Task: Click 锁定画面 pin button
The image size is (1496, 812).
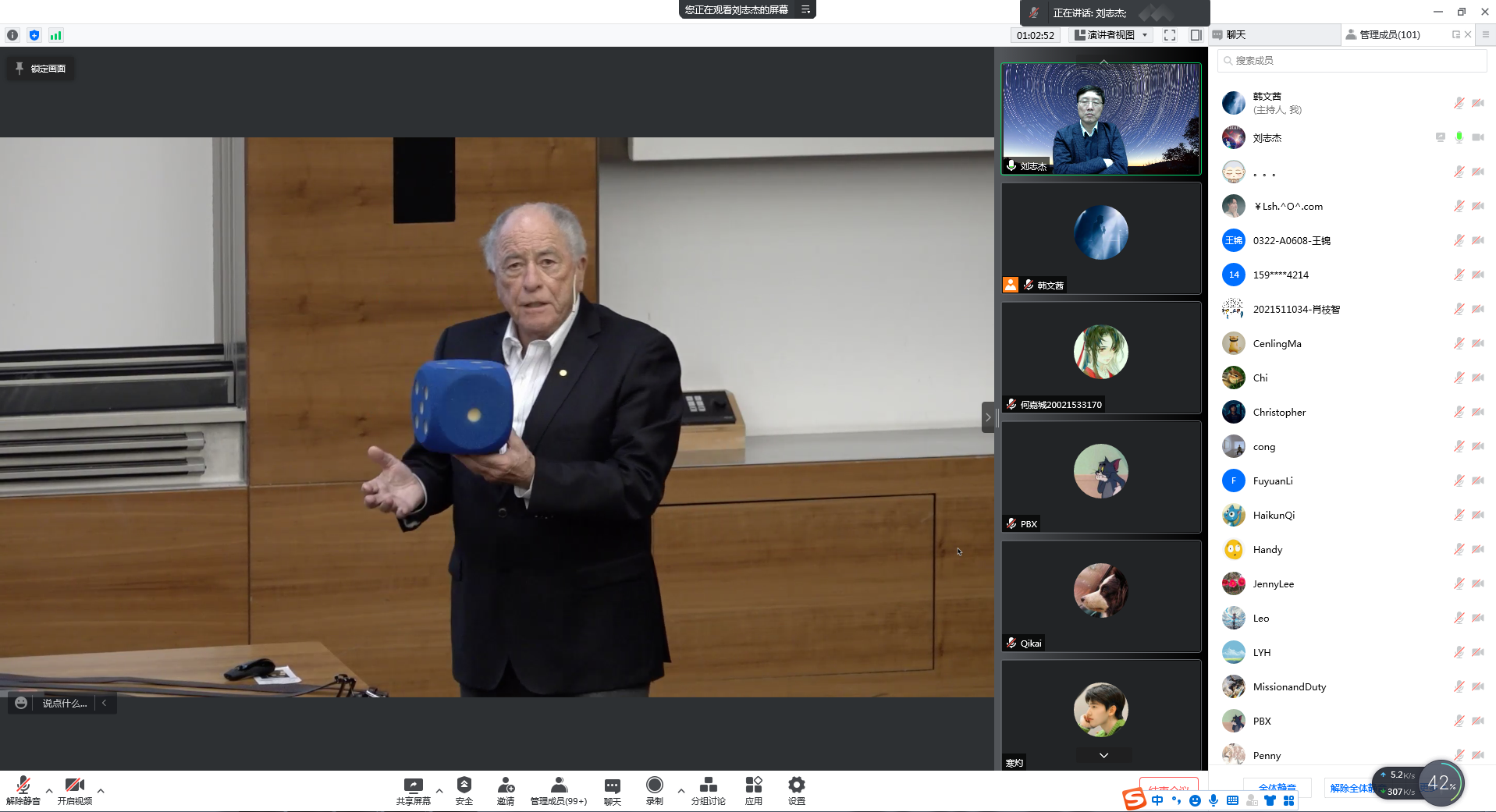Action: coord(41,69)
